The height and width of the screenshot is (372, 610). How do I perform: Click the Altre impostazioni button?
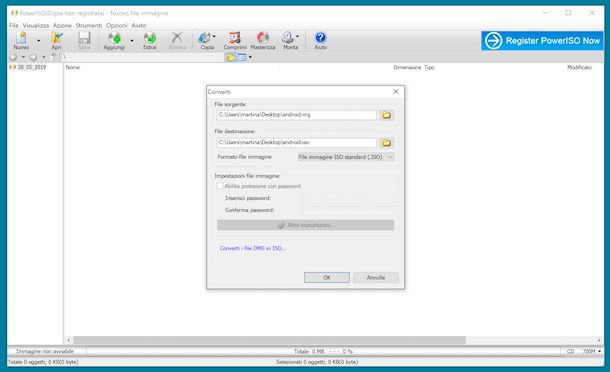pyautogui.click(x=305, y=225)
